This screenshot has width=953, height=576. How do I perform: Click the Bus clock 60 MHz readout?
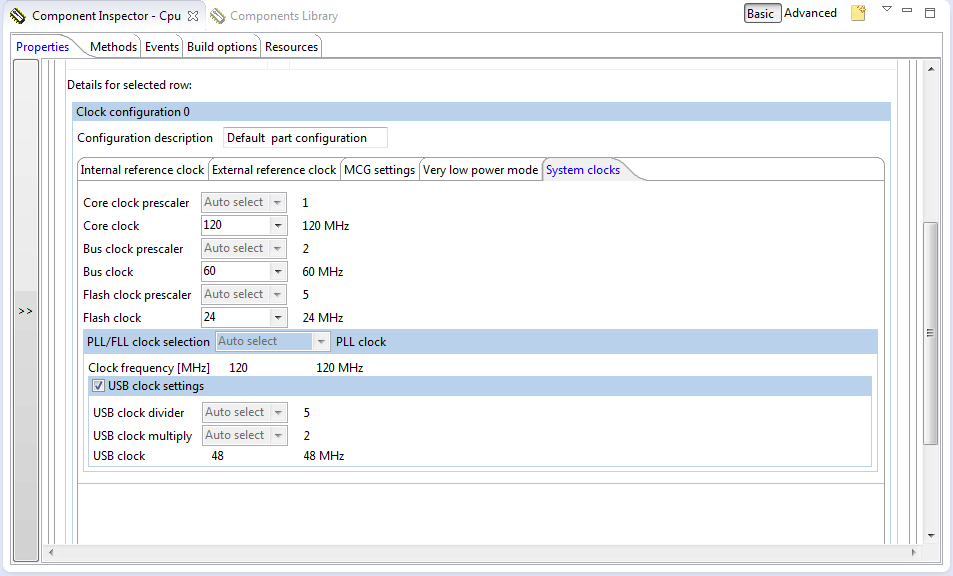323,272
